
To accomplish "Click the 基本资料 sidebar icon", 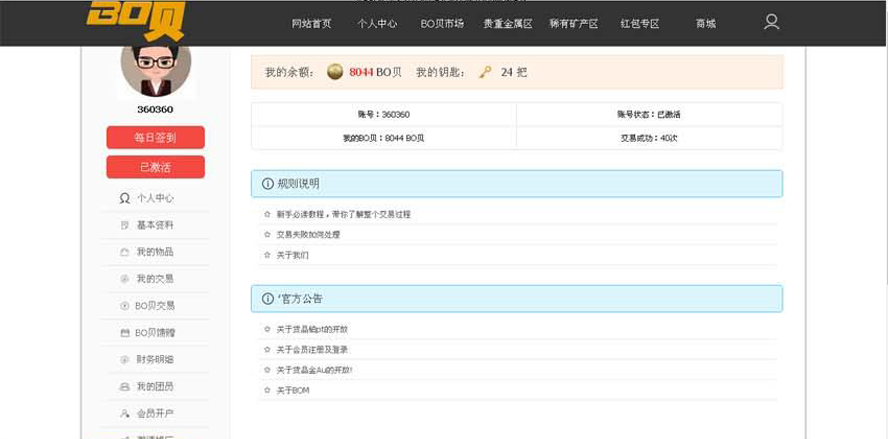I will (125, 225).
